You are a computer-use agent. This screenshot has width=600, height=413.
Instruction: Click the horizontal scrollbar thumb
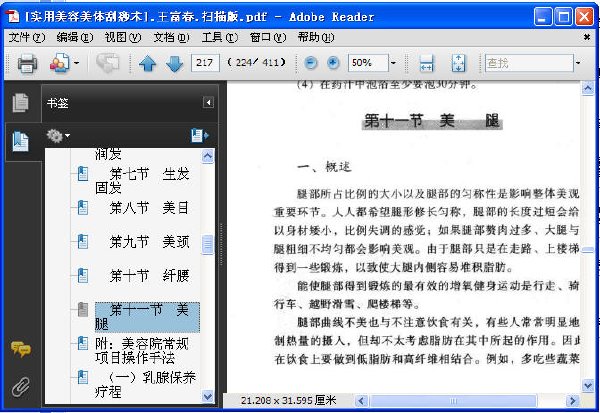(x=453, y=401)
